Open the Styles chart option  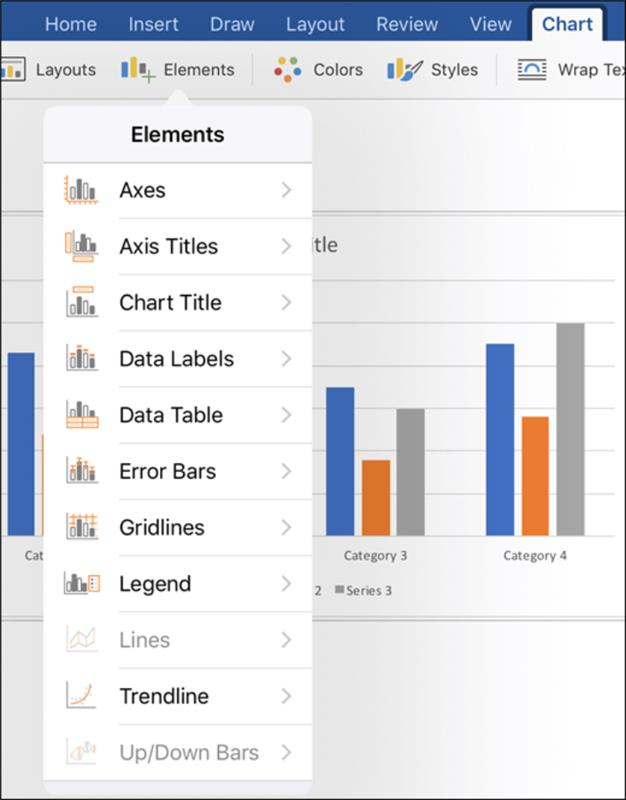(433, 70)
